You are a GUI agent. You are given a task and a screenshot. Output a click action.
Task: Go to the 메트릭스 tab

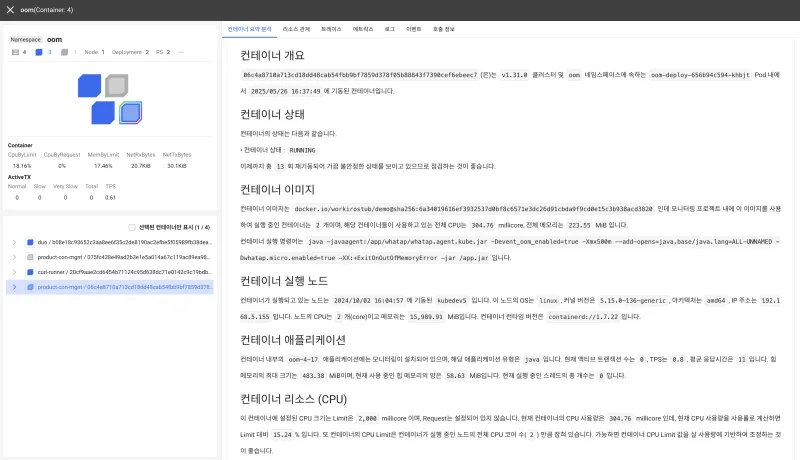(x=363, y=29)
